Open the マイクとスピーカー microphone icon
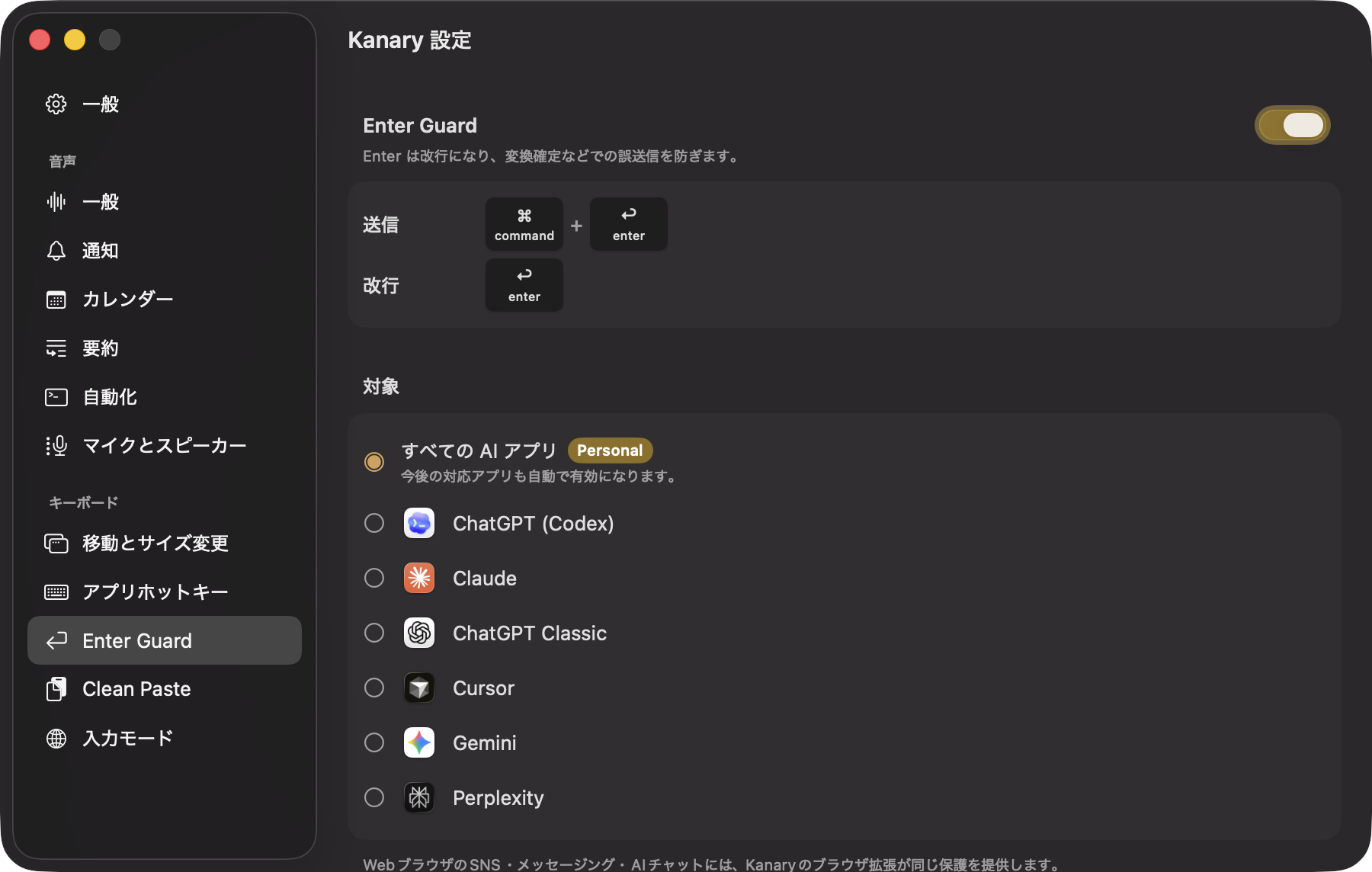1372x872 pixels. pyautogui.click(x=56, y=445)
